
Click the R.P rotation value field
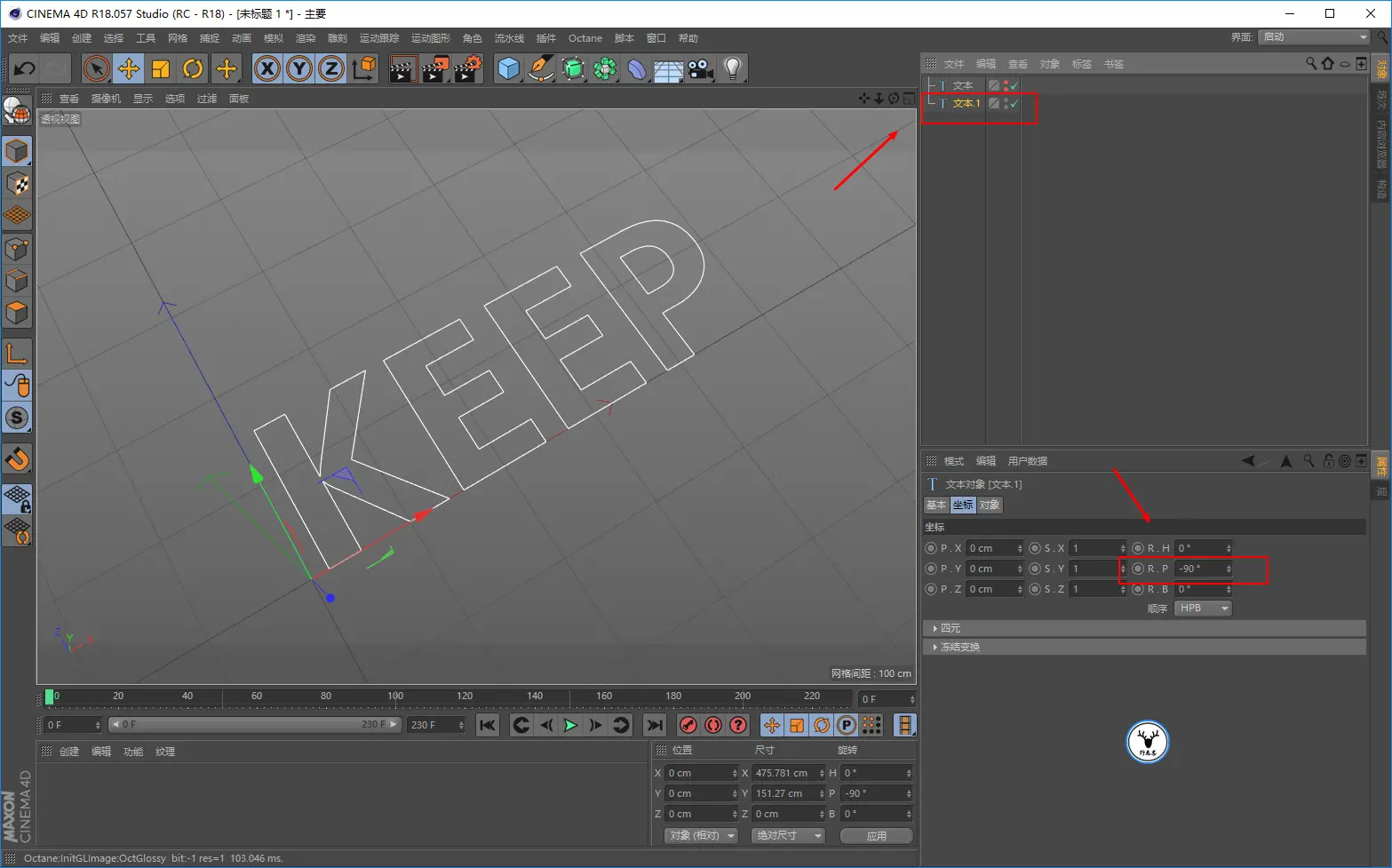[1204, 569]
